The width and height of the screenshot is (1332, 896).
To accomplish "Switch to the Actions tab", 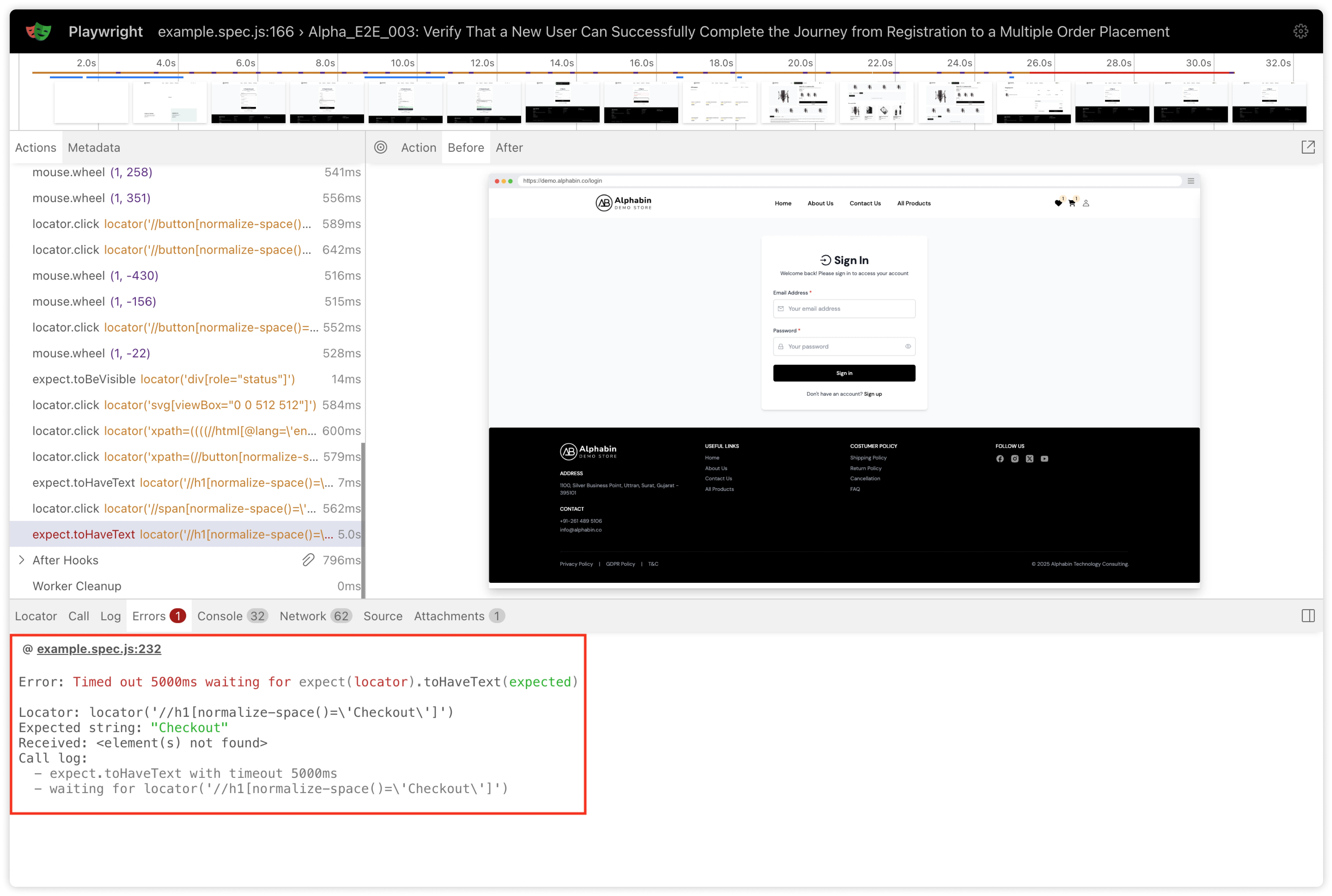I will 35,147.
